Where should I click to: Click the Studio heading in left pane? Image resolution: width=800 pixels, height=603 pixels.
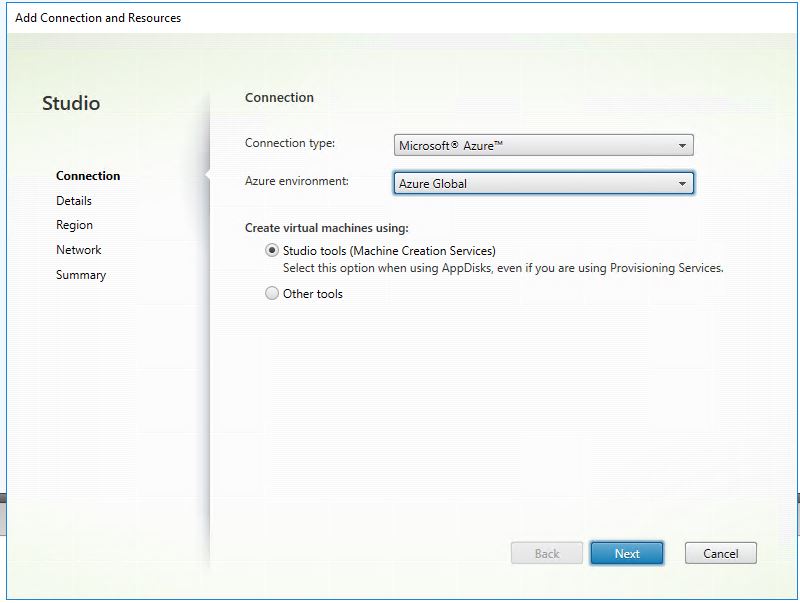(x=71, y=103)
